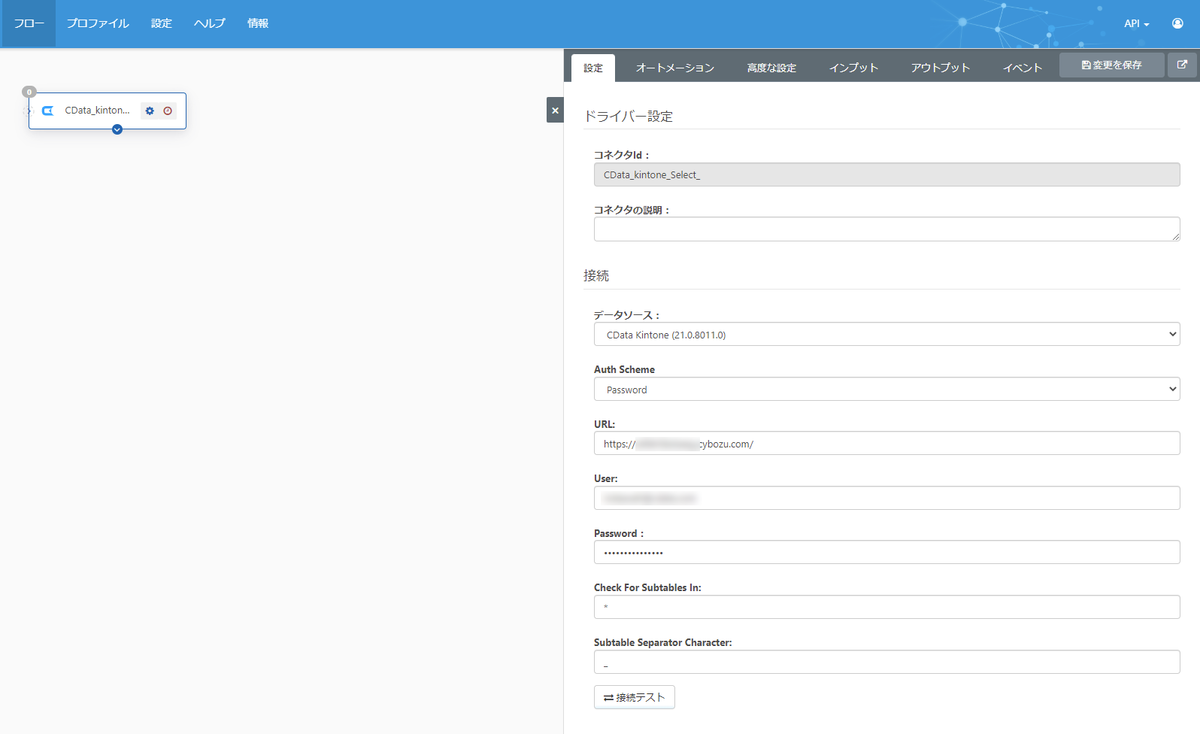Click the 変更を保存 button
The image size is (1200, 734).
click(x=1112, y=65)
